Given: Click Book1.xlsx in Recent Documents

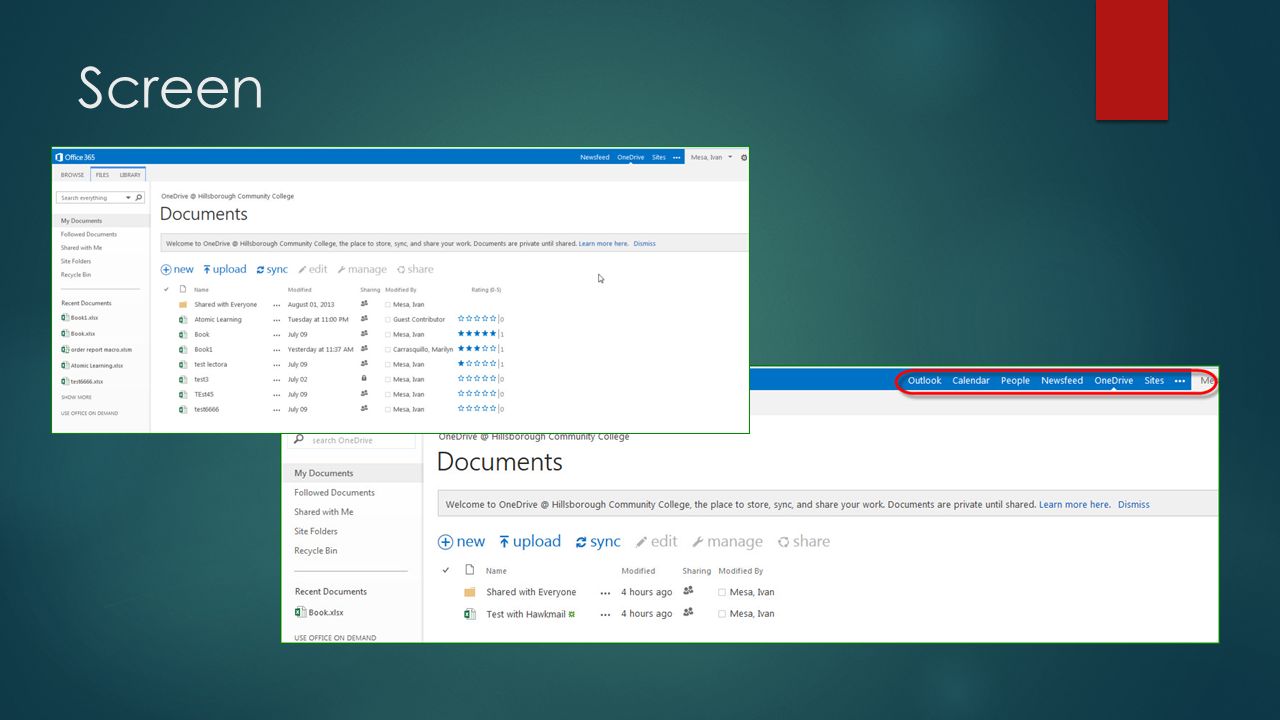Looking at the screenshot, I should pos(80,318).
